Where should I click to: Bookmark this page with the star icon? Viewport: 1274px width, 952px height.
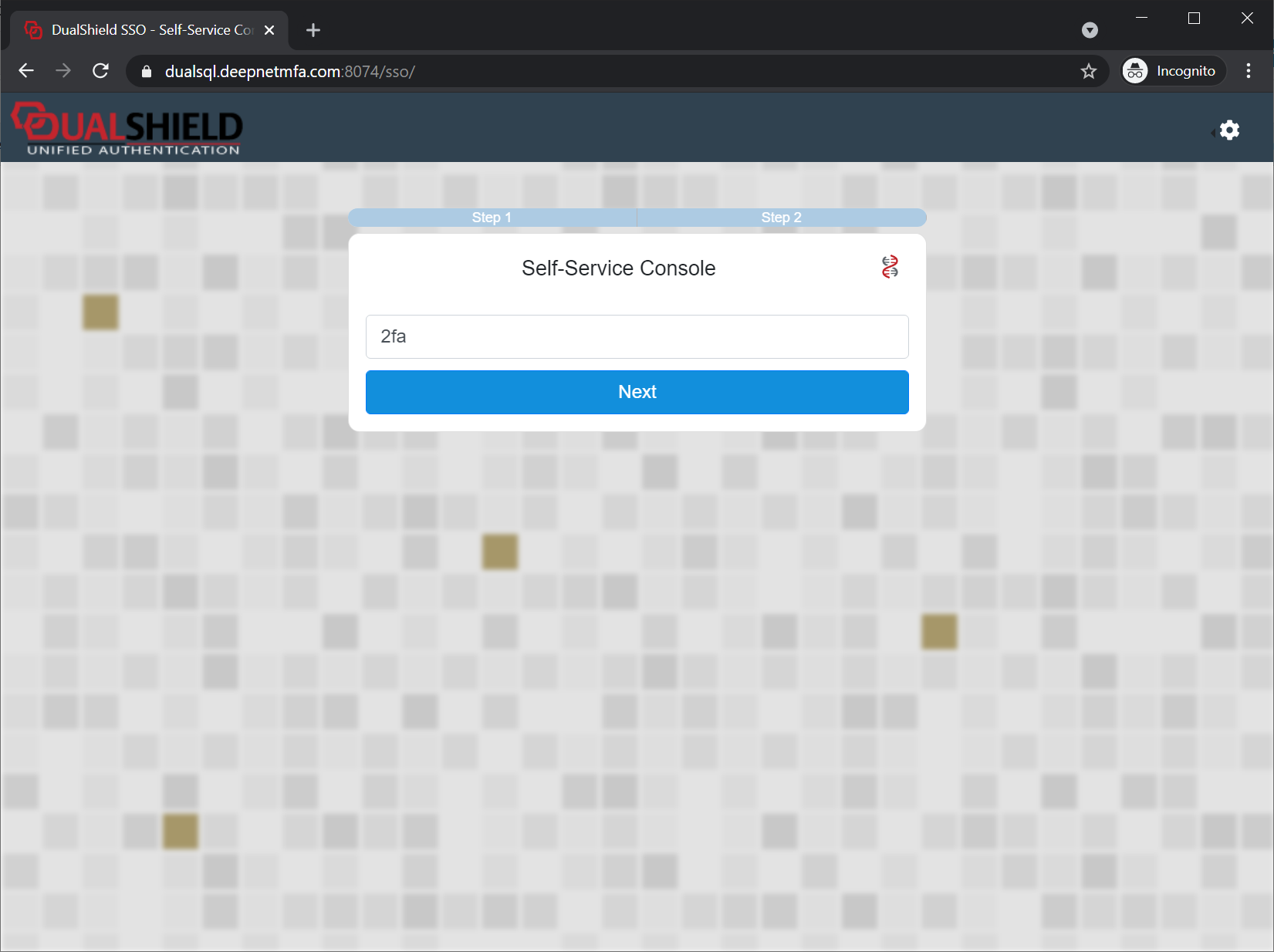pyautogui.click(x=1088, y=72)
